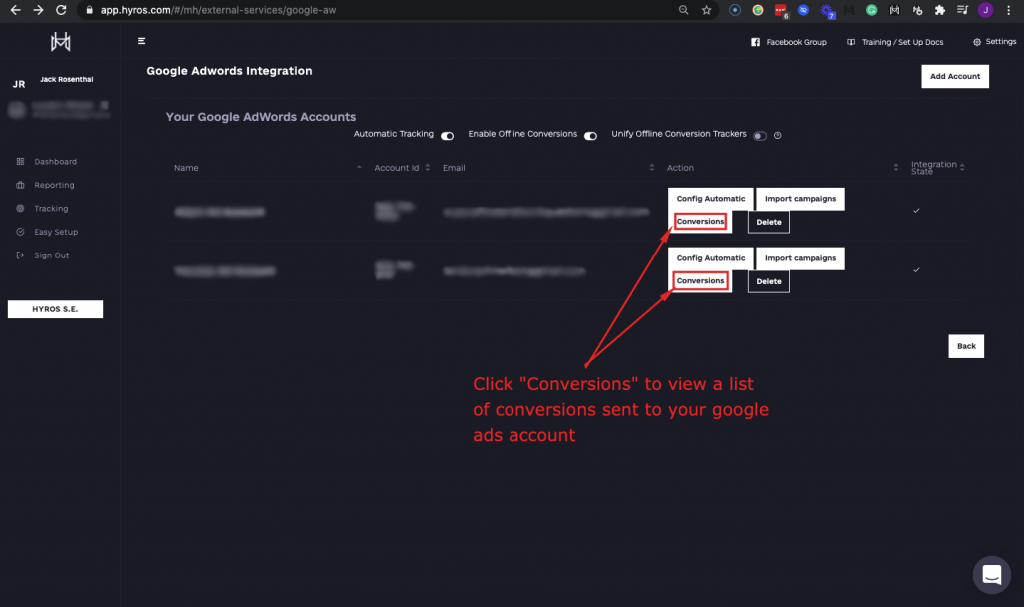Turn on Unify Offline Conversion Trackers
The height and width of the screenshot is (607, 1024).
tap(760, 136)
